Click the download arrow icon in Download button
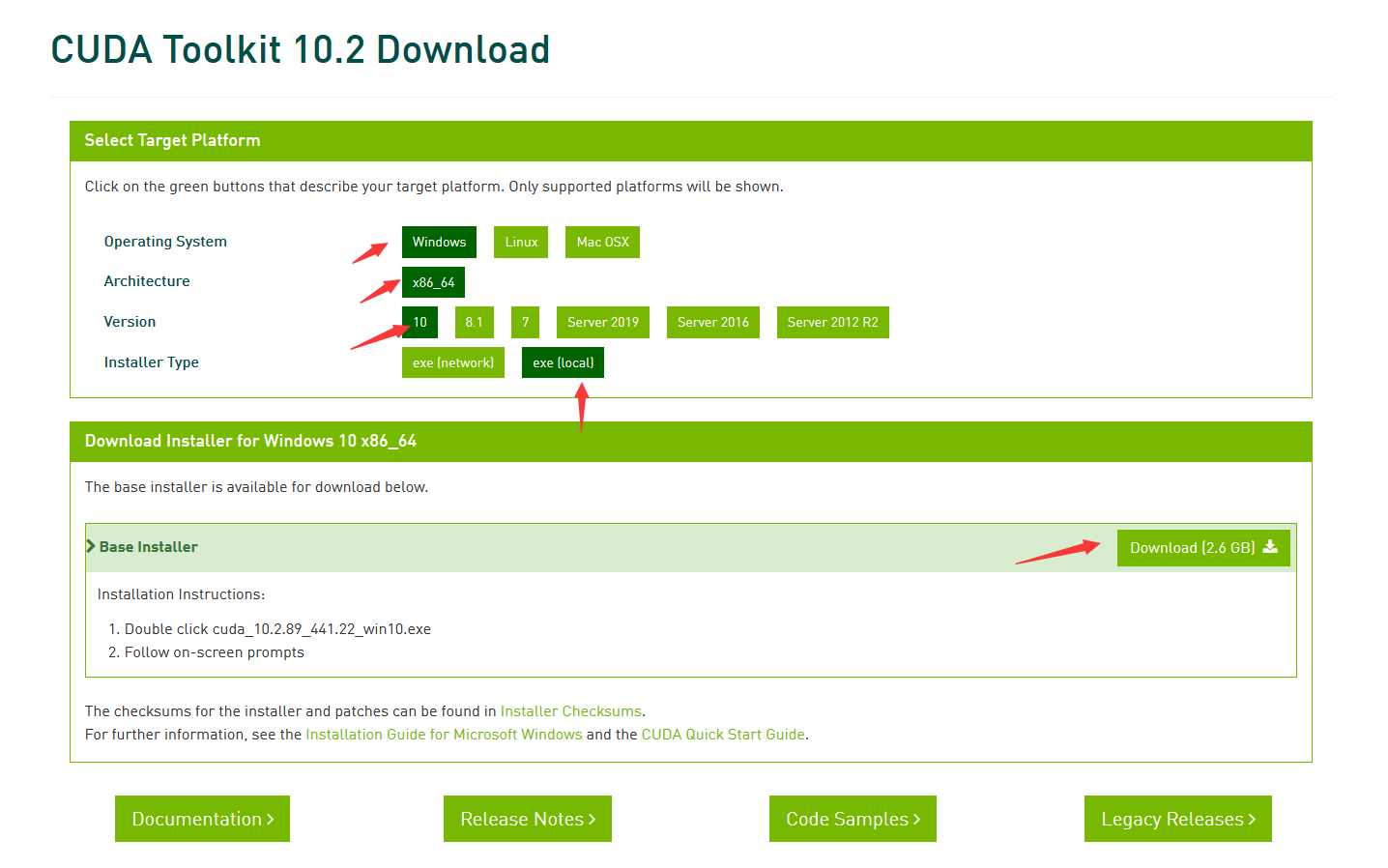 1270,546
